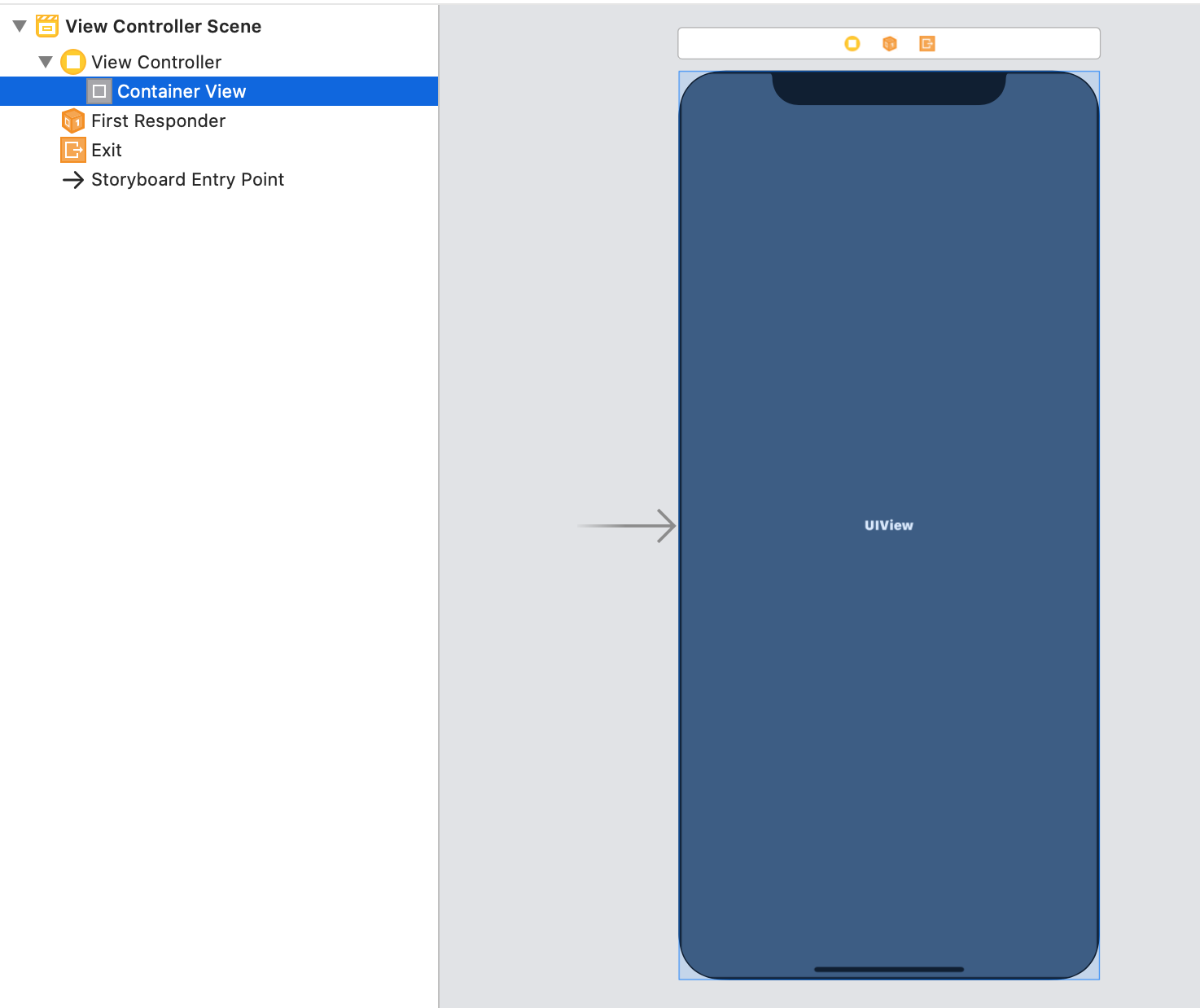Click the First Responder icon in scene dock

coord(890,43)
